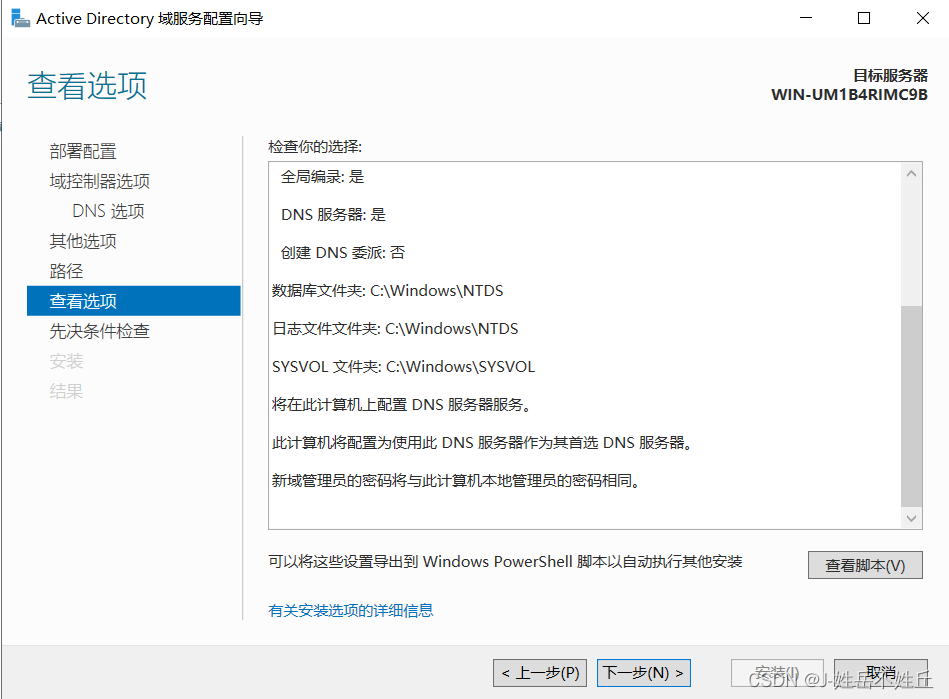Jump to 先决条件检查 step
This screenshot has height=699, width=949.
(100, 331)
